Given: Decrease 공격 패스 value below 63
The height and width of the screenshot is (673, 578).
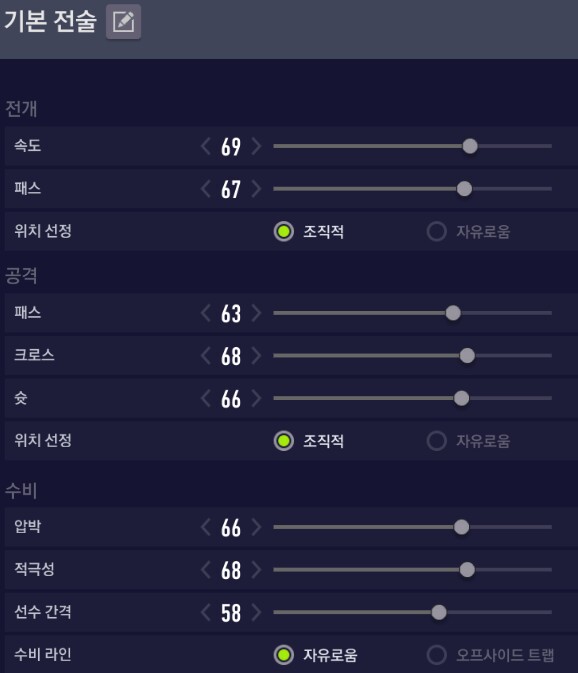Looking at the screenshot, I should click(206, 313).
